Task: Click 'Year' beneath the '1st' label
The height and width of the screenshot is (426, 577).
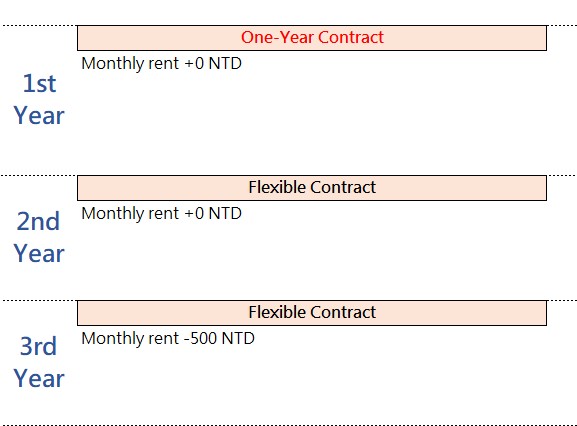Action: coord(39,116)
